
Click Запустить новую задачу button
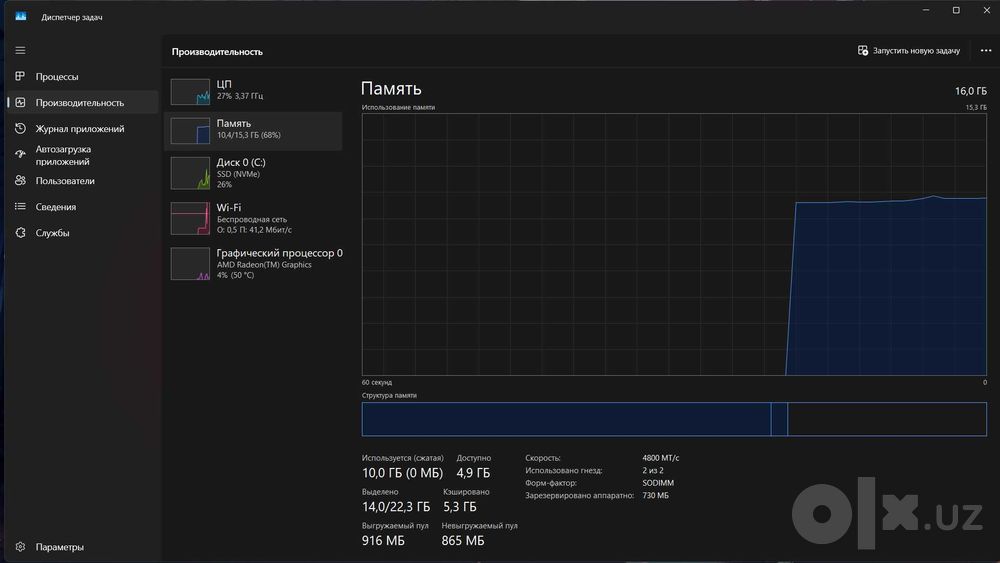tap(909, 50)
